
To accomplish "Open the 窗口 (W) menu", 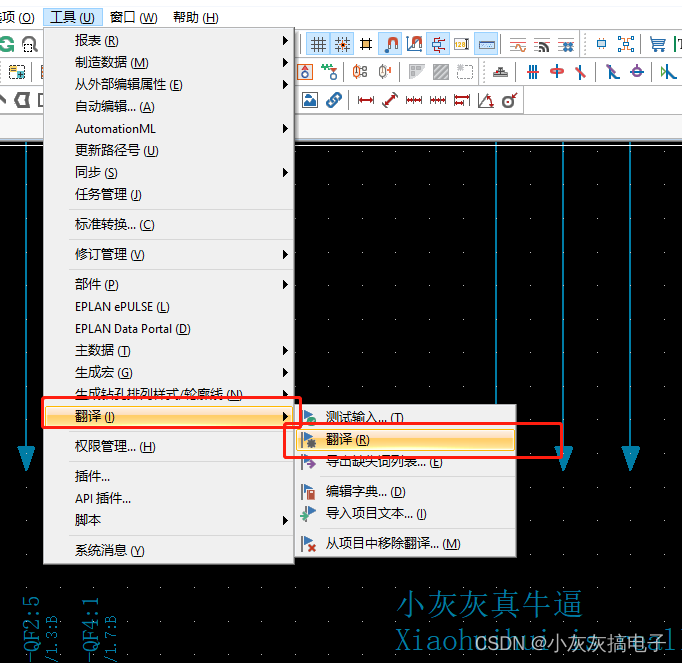I will point(134,17).
